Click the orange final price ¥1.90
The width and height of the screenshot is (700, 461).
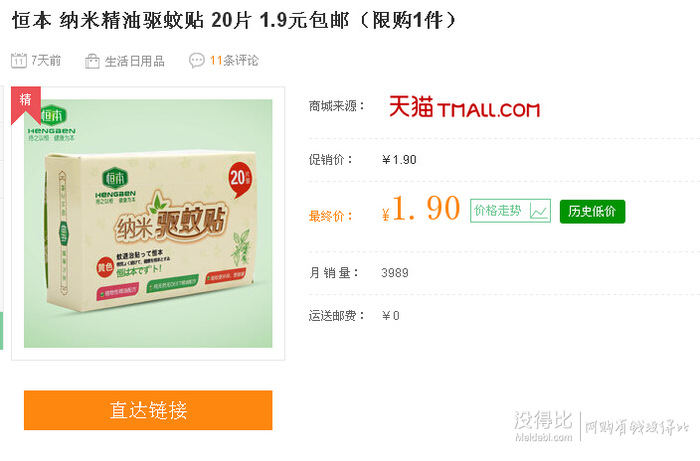(421, 209)
